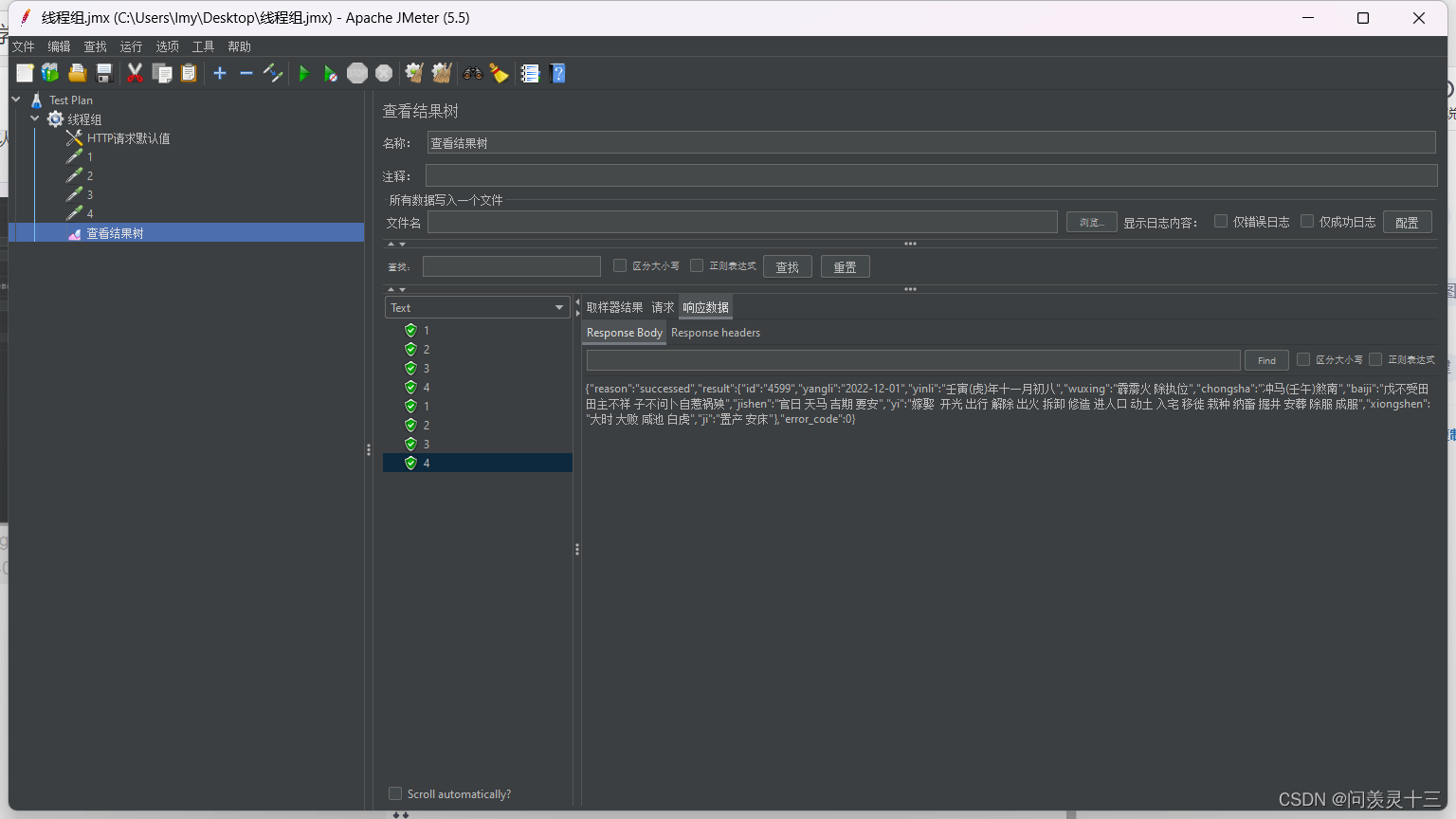The height and width of the screenshot is (819, 1456).
Task: Open Help with the blue question mark icon
Action: point(557,73)
